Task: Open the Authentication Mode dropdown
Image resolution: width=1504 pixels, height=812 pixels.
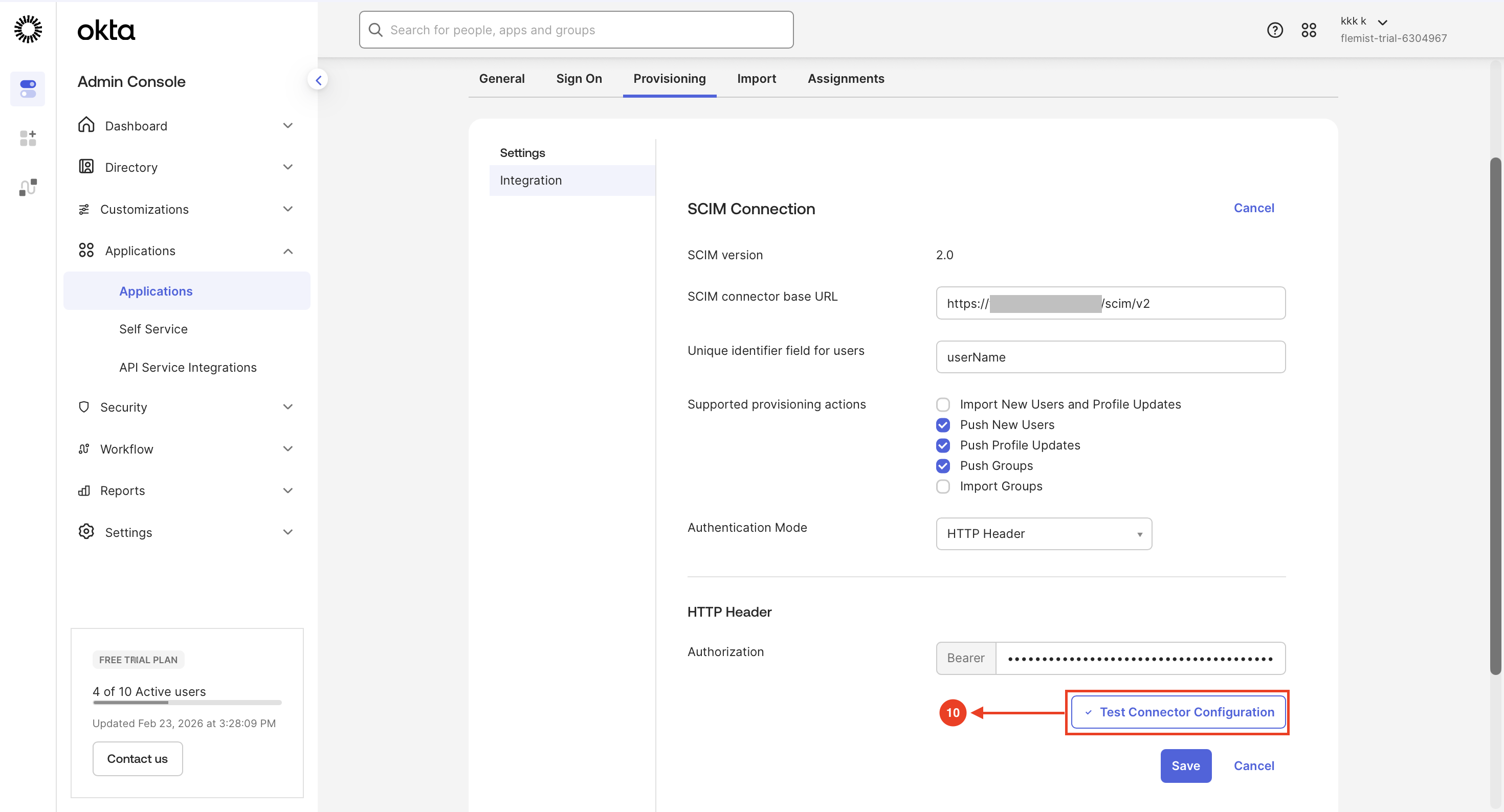Action: (1044, 533)
